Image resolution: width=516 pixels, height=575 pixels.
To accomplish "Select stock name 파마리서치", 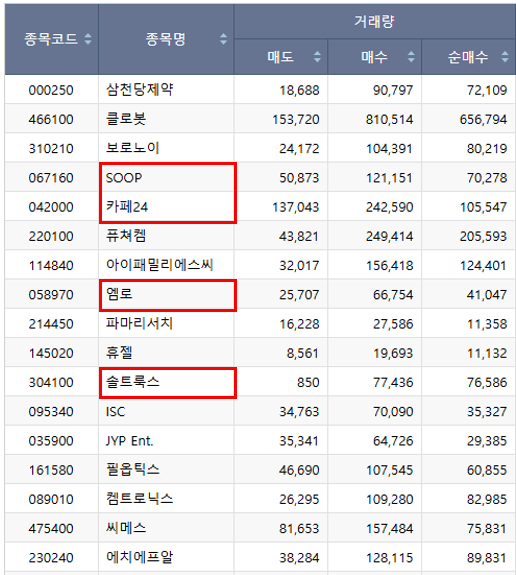I will point(139,324).
